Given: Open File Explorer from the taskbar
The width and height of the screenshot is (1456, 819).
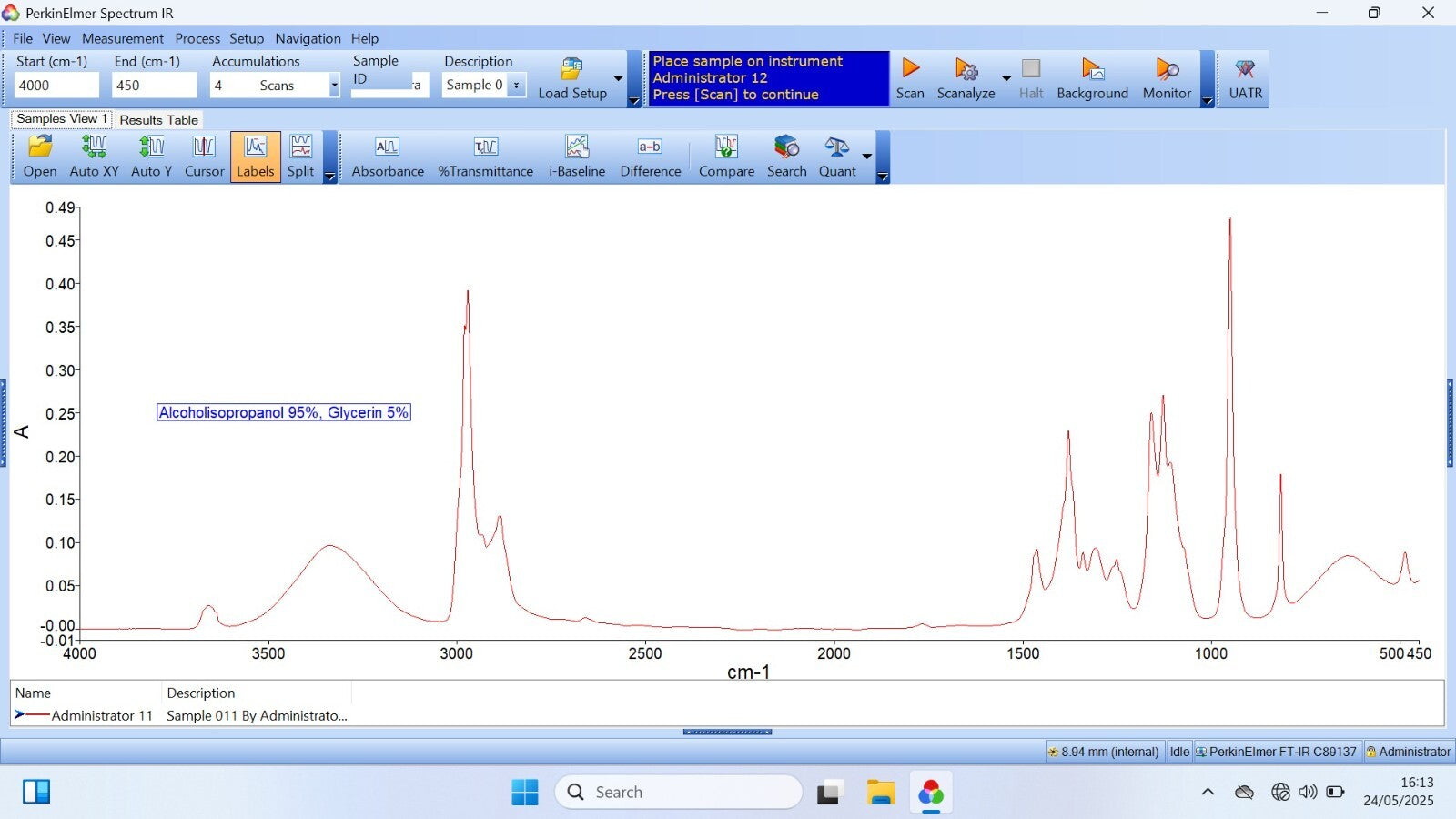Looking at the screenshot, I should (x=880, y=793).
